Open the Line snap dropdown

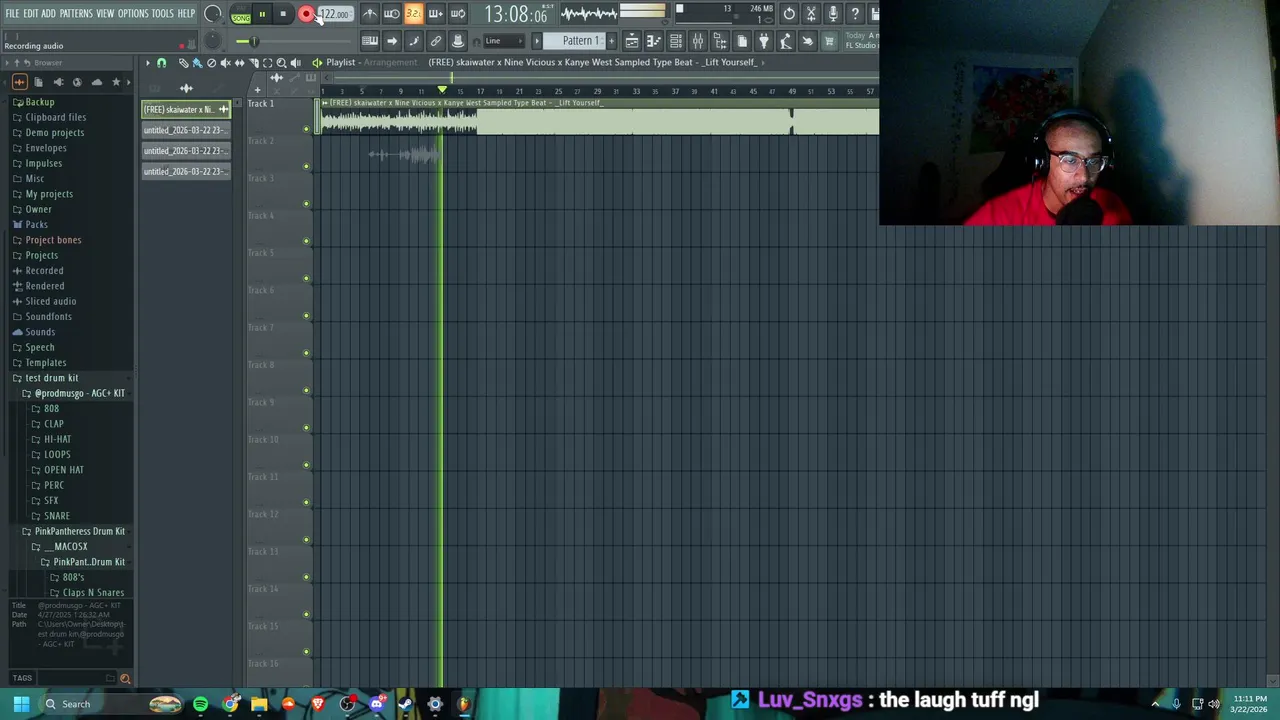(x=503, y=41)
